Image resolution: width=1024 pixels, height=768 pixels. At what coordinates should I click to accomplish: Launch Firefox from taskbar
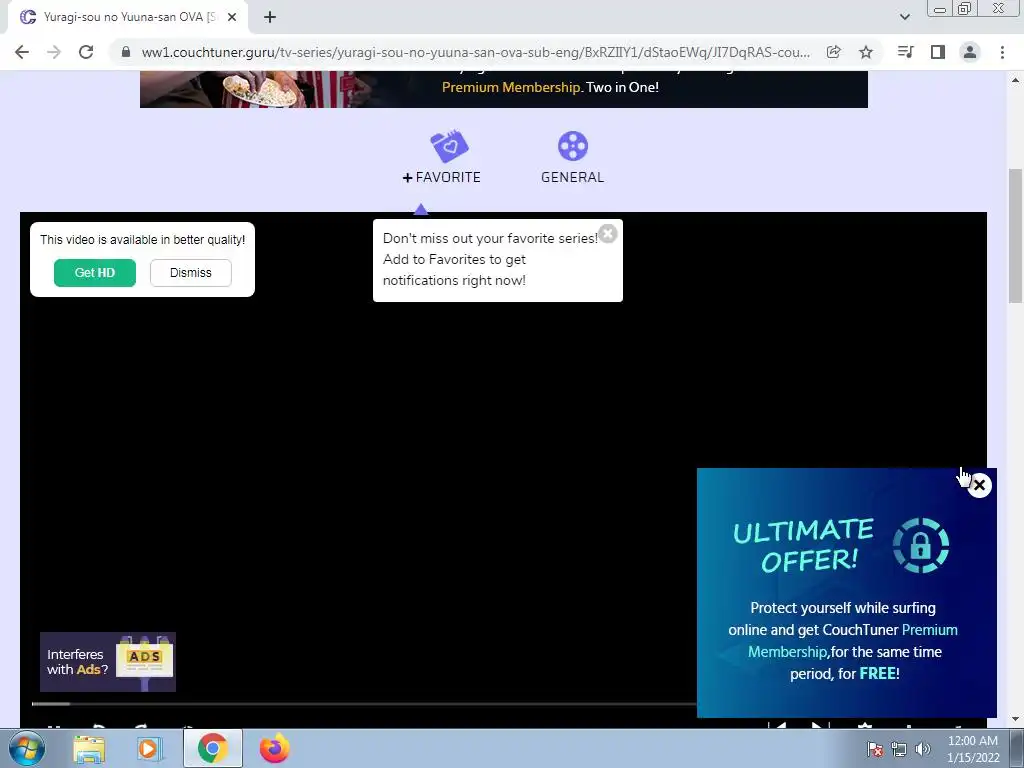[x=274, y=749]
